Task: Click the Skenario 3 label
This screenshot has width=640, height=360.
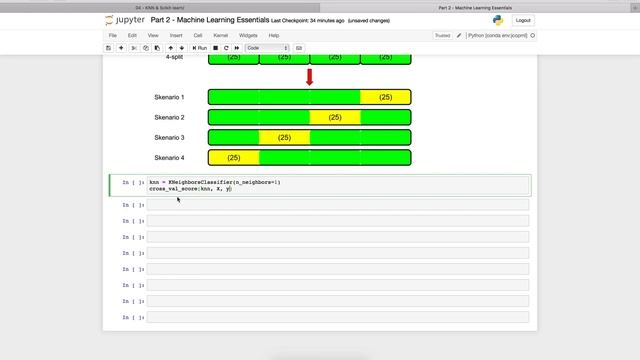Action: [169, 138]
